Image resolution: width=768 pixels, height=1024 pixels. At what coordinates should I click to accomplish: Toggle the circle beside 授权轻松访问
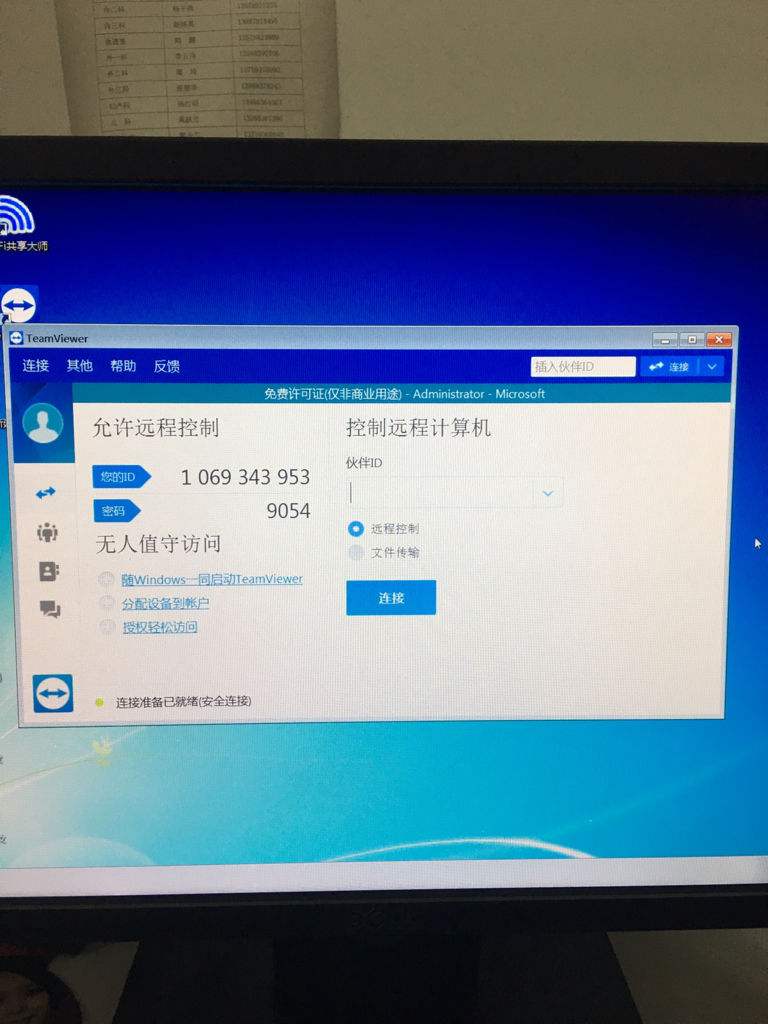108,626
